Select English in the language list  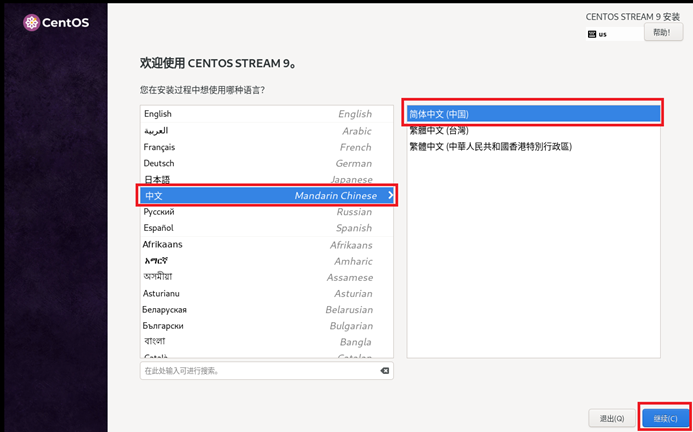(x=267, y=114)
